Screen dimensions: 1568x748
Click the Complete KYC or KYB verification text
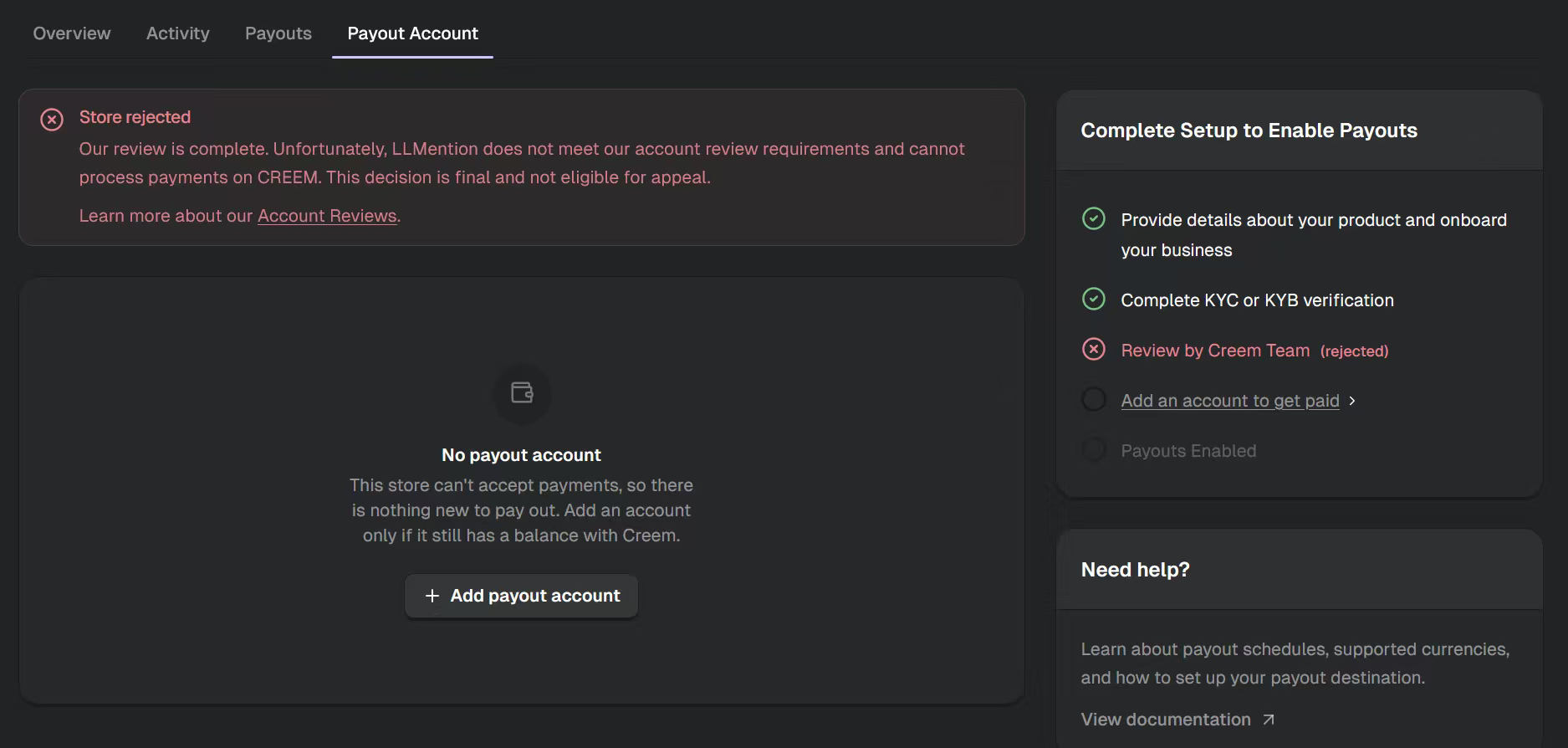coord(1257,300)
